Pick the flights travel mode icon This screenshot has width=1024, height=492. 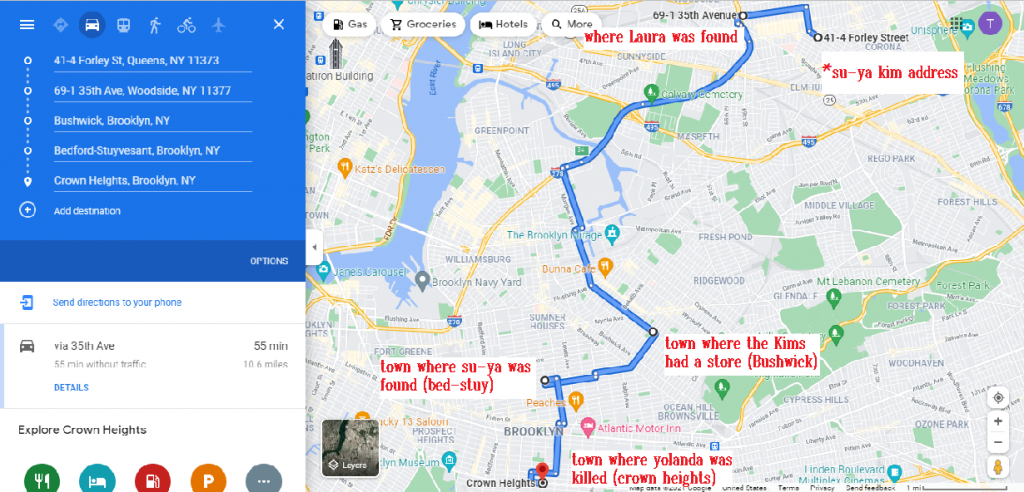(x=218, y=25)
